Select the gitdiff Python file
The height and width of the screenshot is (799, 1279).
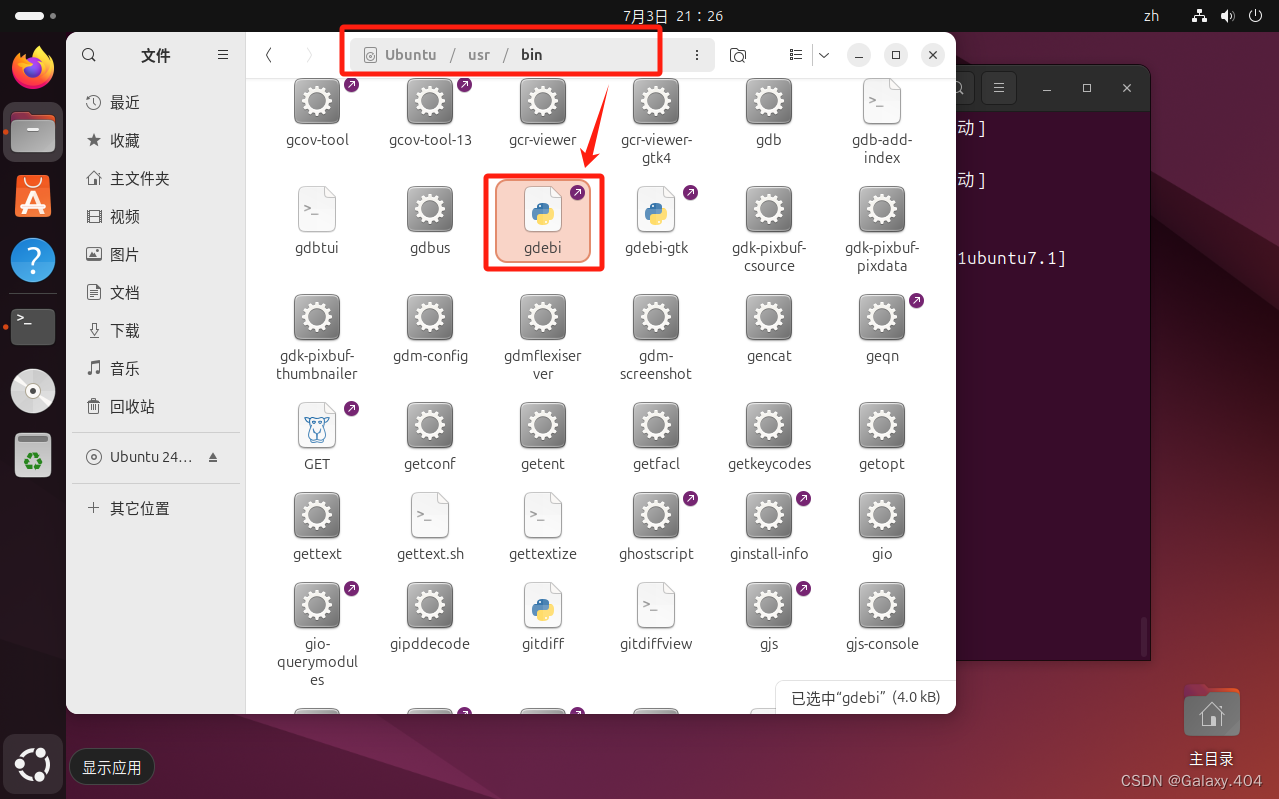pos(542,605)
